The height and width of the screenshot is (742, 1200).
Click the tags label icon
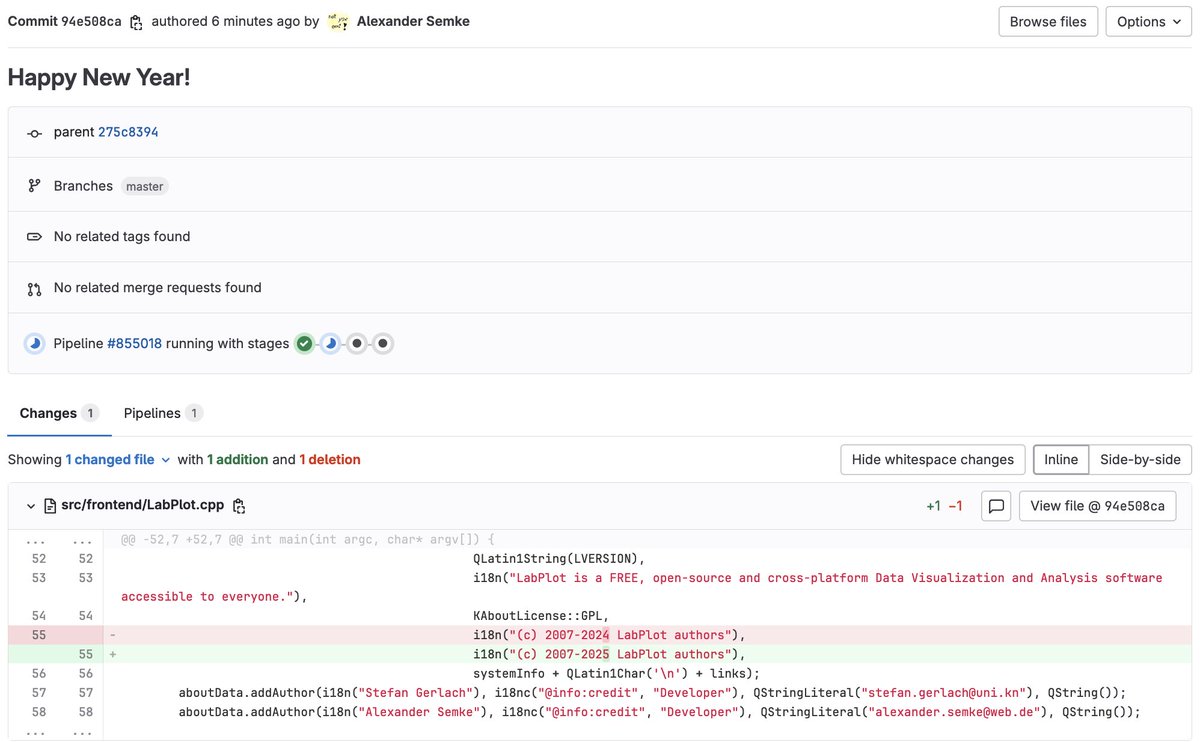34,237
